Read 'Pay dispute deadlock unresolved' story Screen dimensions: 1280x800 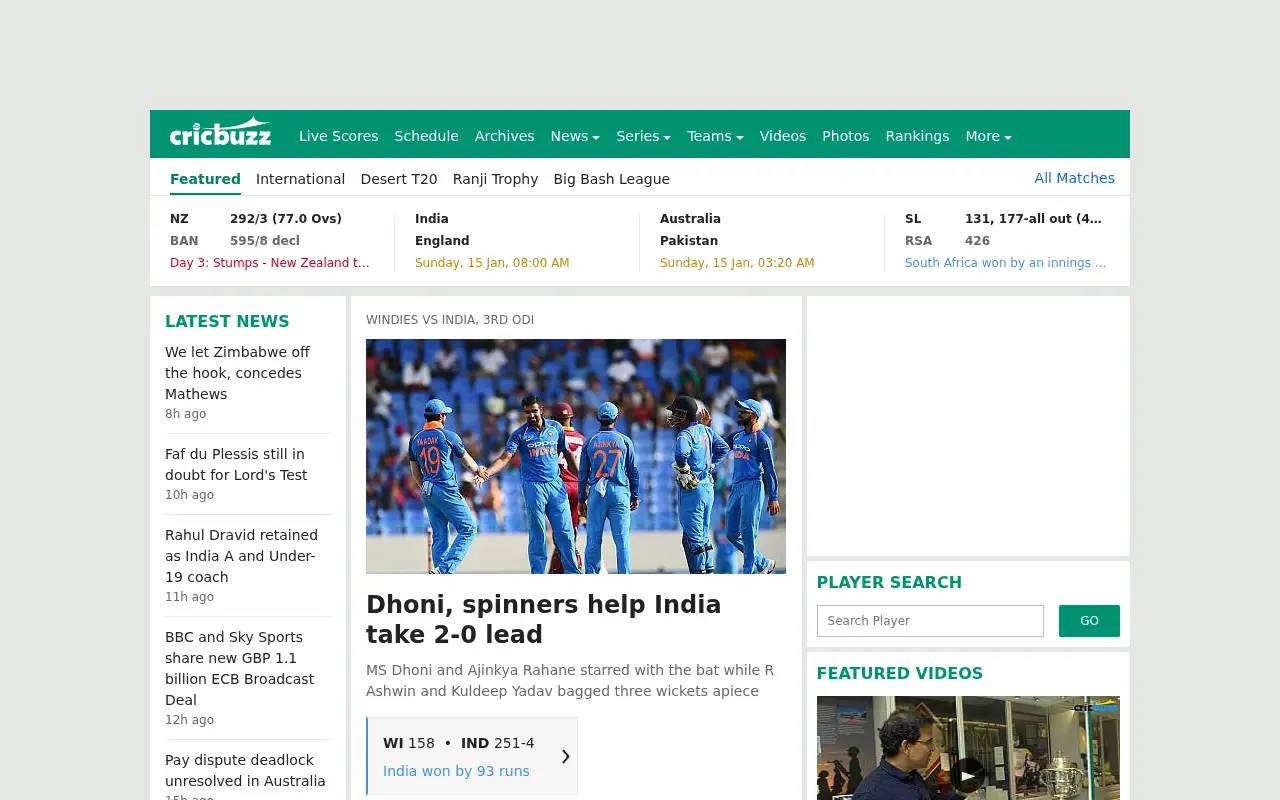coord(245,770)
